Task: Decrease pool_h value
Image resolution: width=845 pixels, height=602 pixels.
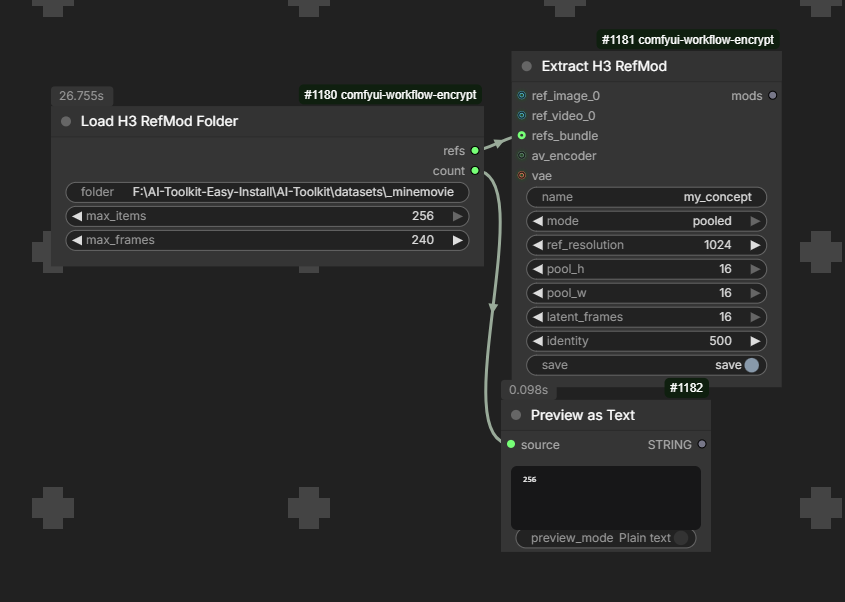Action: pyautogui.click(x=538, y=269)
